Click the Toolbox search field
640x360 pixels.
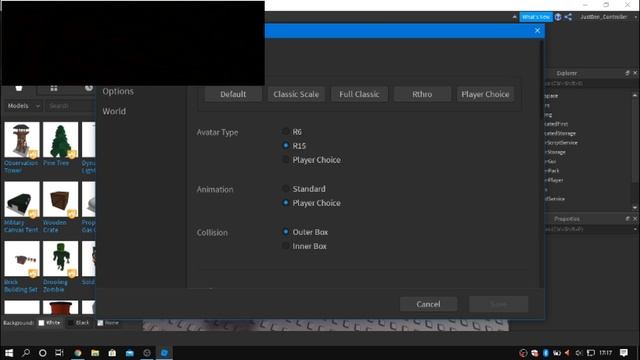[x=70, y=106]
